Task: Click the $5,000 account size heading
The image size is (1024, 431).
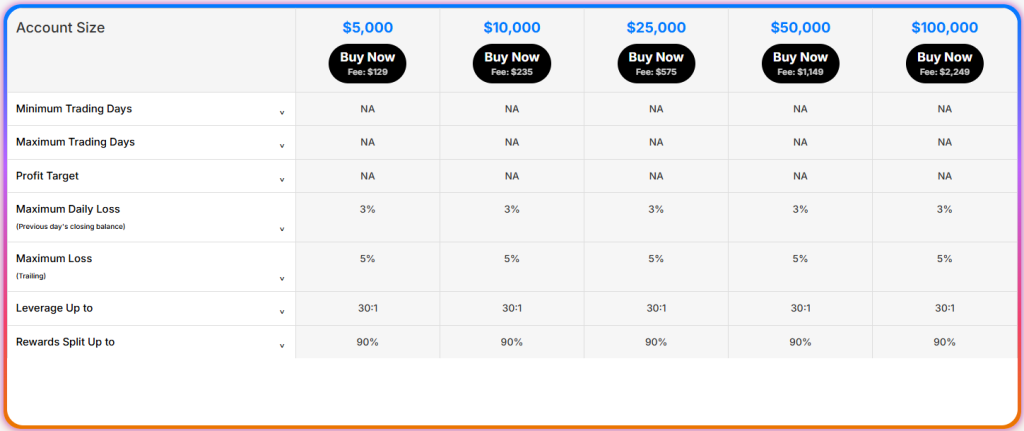Action: coord(367,28)
